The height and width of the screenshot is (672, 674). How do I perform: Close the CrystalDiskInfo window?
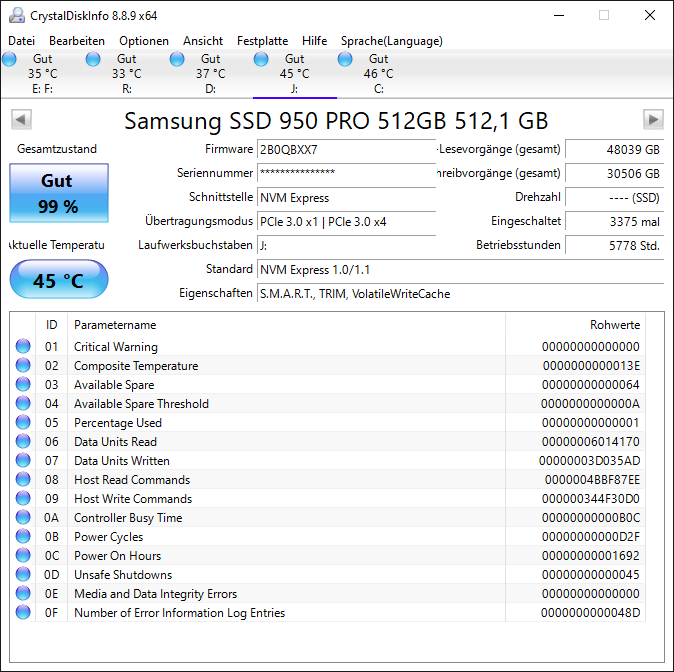[650, 15]
